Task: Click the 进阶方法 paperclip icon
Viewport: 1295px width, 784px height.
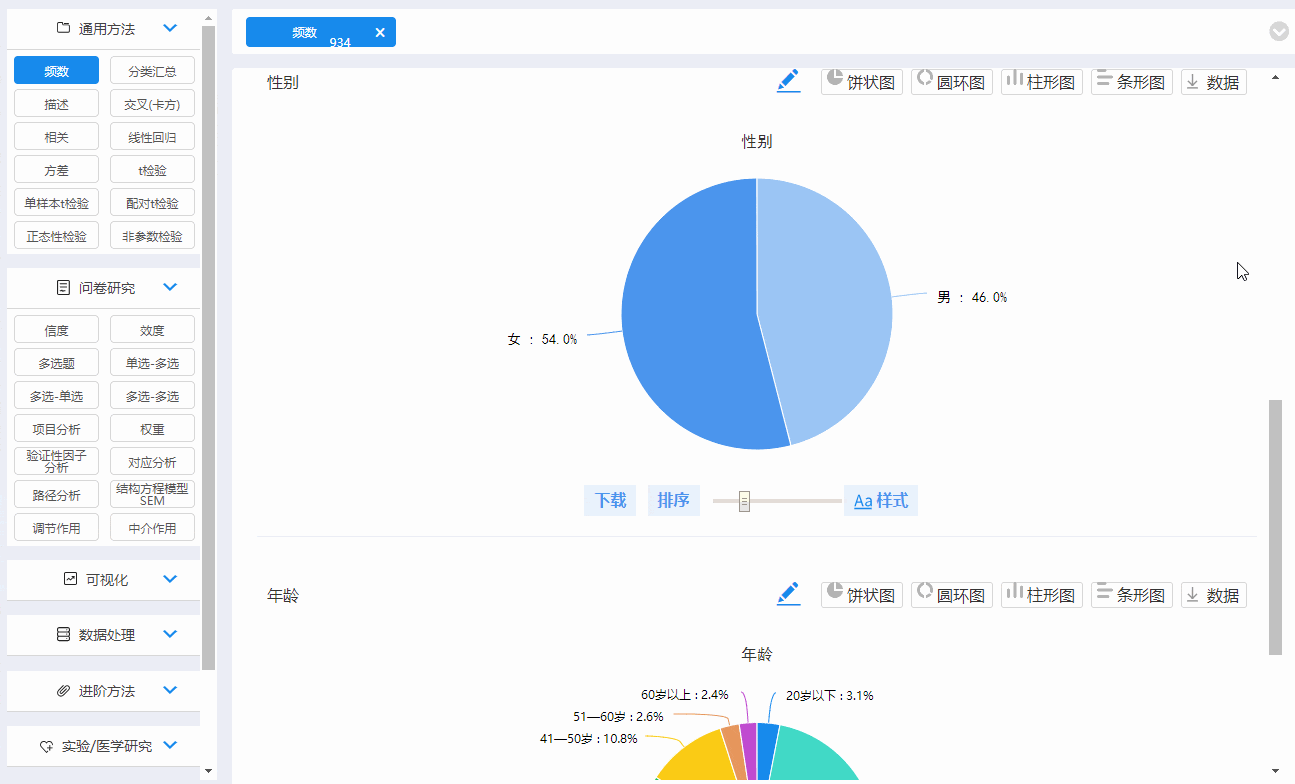Action: click(64, 690)
